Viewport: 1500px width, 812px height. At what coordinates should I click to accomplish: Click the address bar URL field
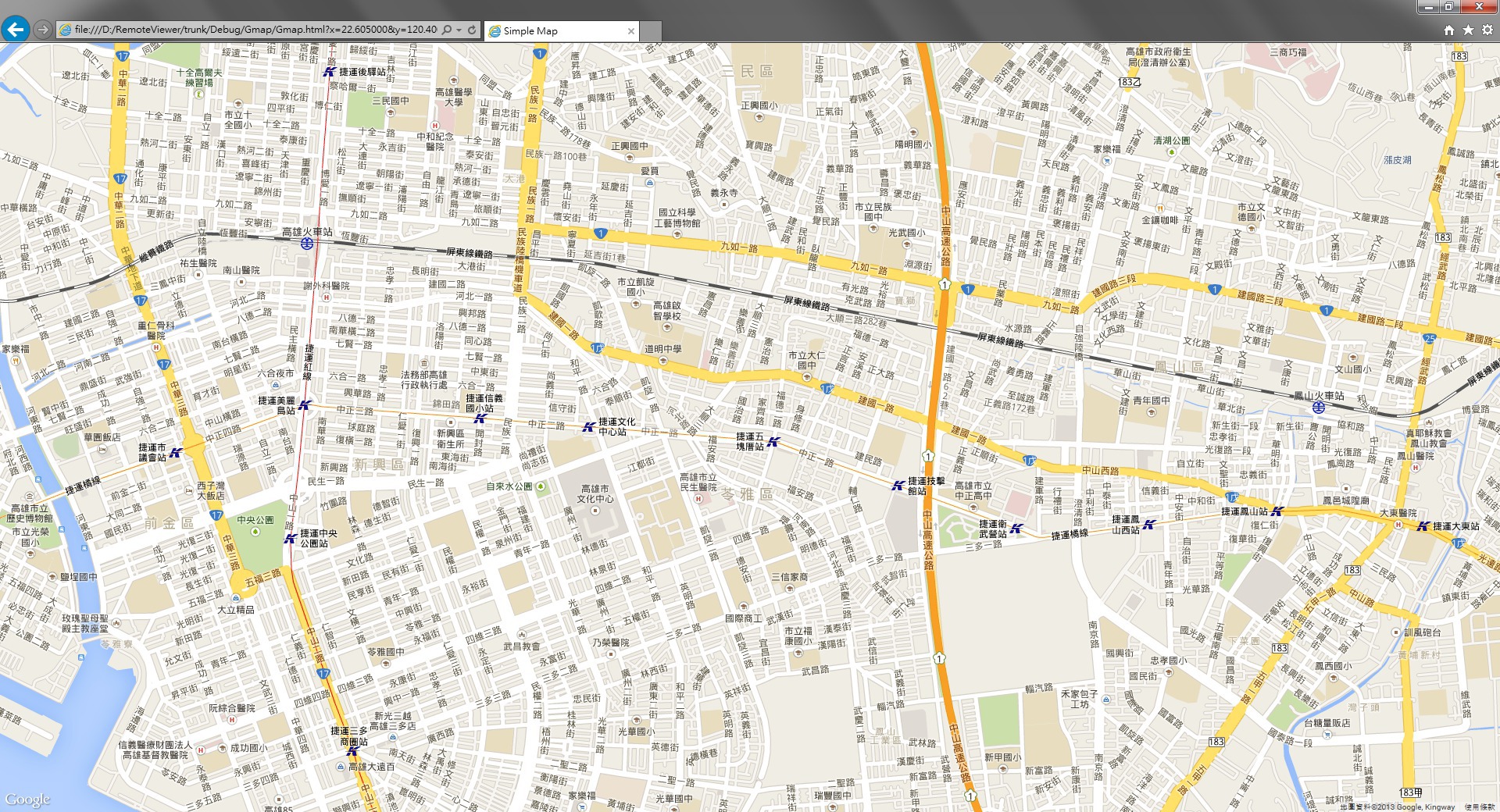tap(255, 30)
